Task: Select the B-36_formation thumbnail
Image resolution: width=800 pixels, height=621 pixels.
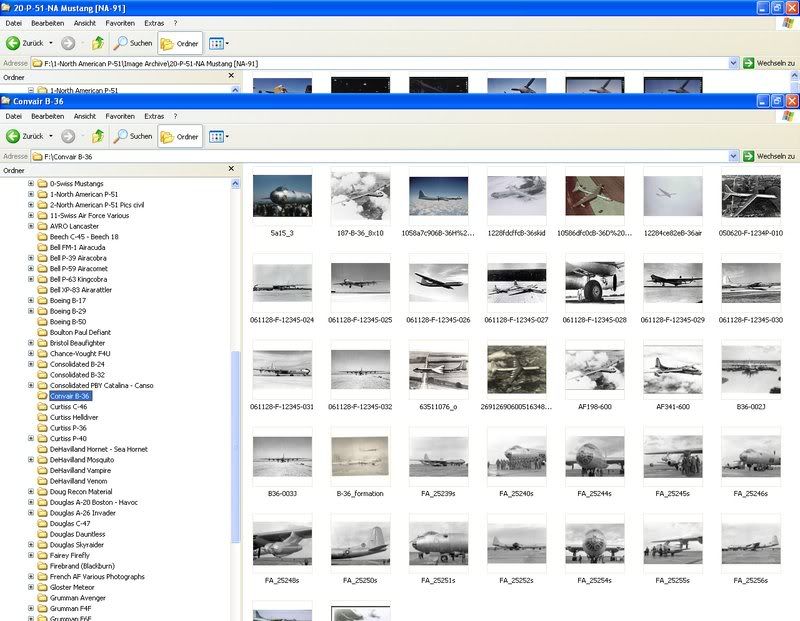Action: click(360, 458)
